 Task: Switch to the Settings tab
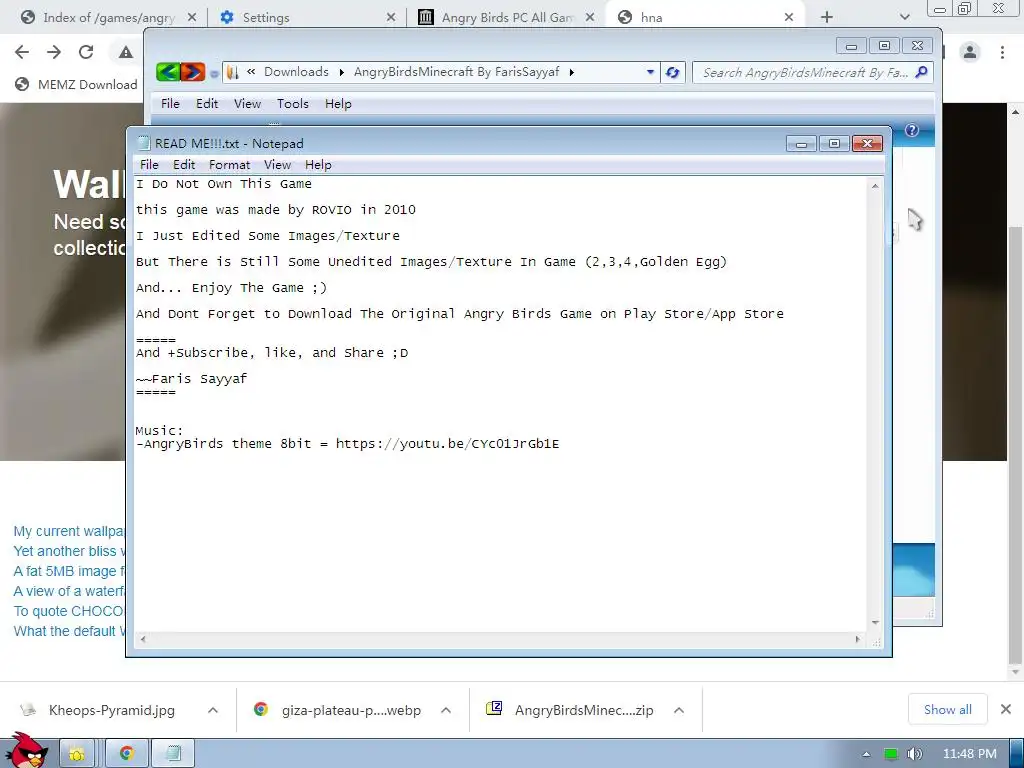click(308, 17)
